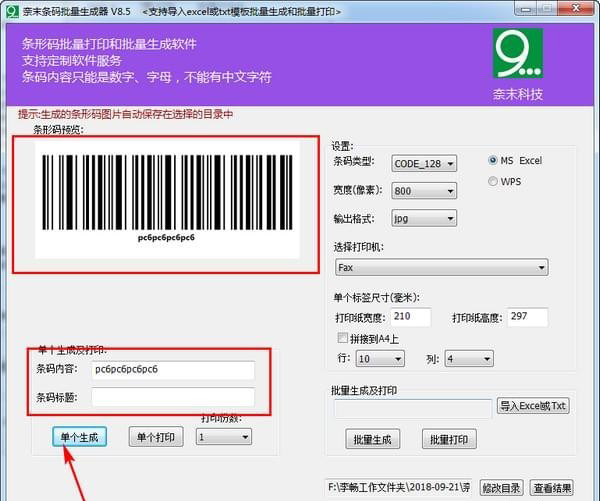Click the 条形码批量打印和批量生成软件 banner text
The width and height of the screenshot is (600, 501).
(x=109, y=44)
